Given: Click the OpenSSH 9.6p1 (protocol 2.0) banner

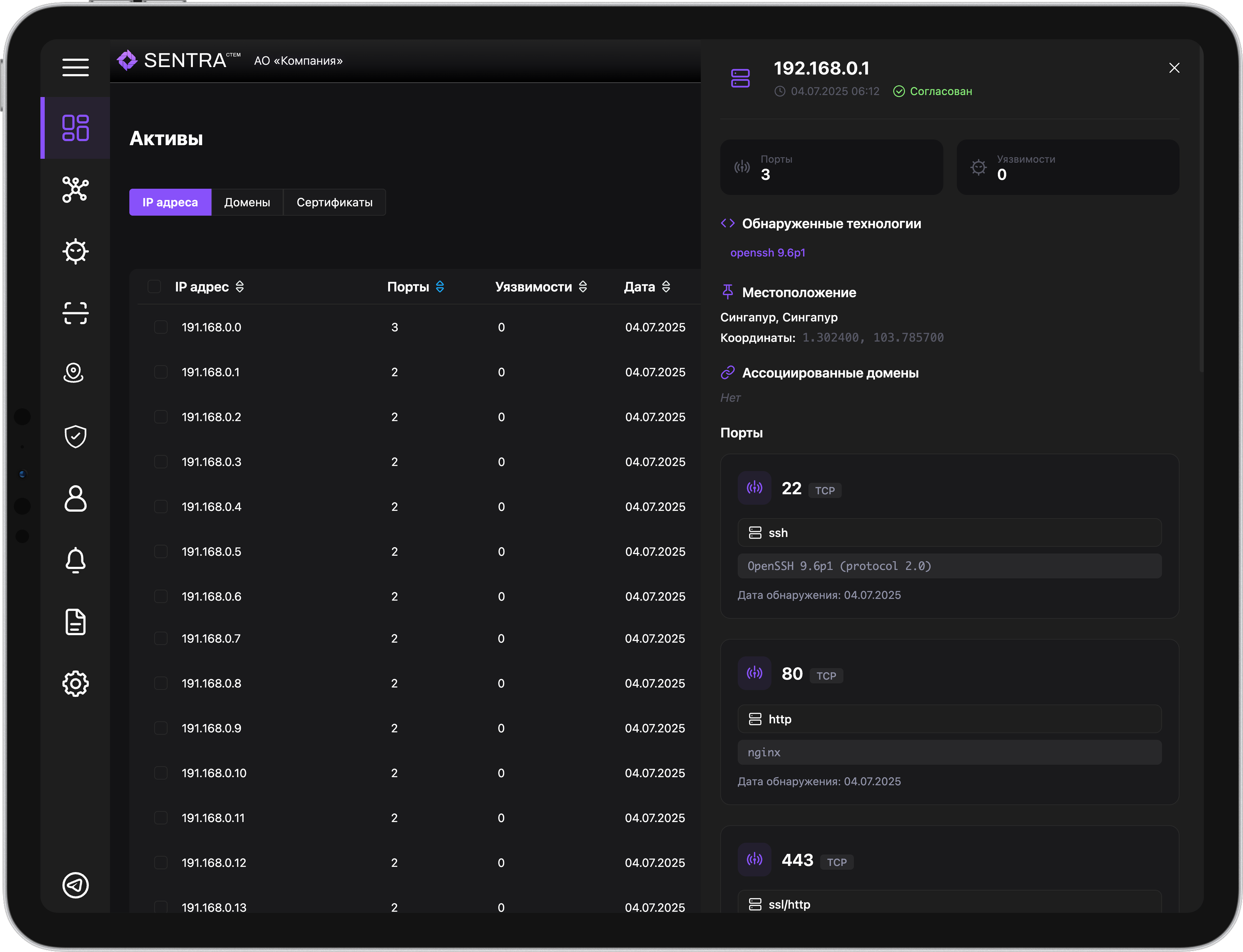Looking at the screenshot, I should click(949, 566).
